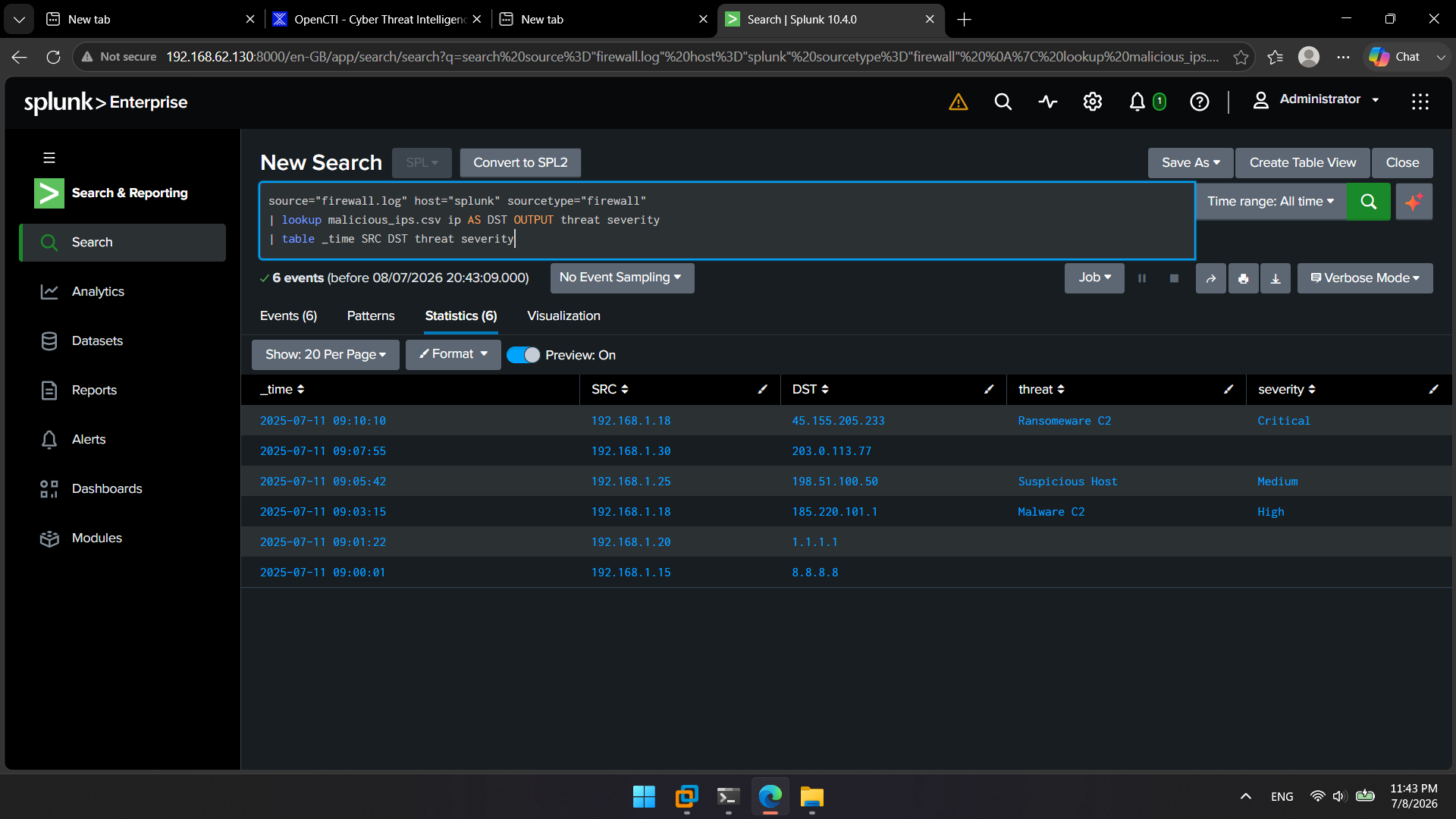This screenshot has height=819, width=1456.
Task: Run the search with green magnifier button
Action: pyautogui.click(x=1368, y=202)
